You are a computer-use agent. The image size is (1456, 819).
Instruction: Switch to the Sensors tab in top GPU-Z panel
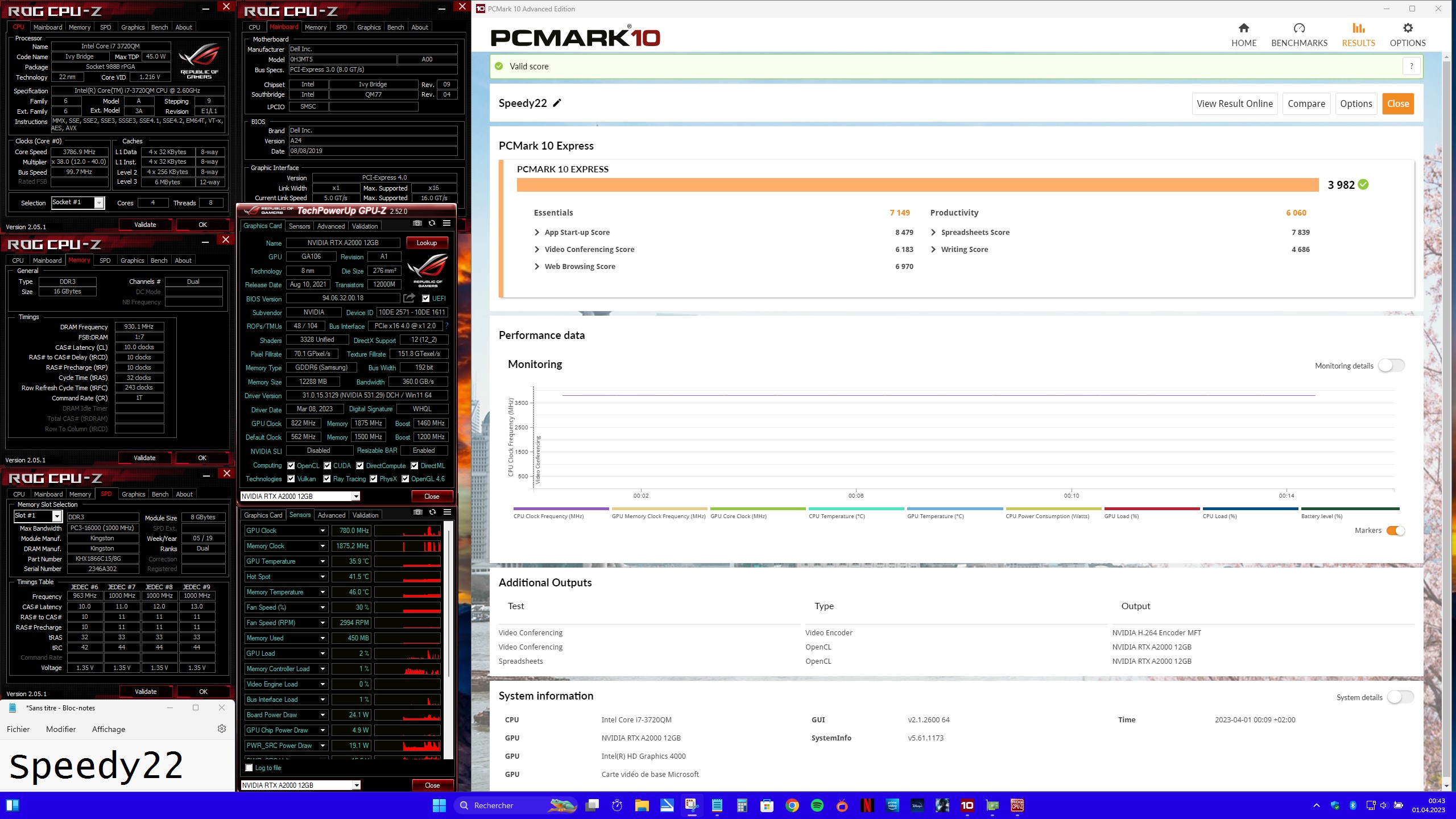pyautogui.click(x=299, y=226)
